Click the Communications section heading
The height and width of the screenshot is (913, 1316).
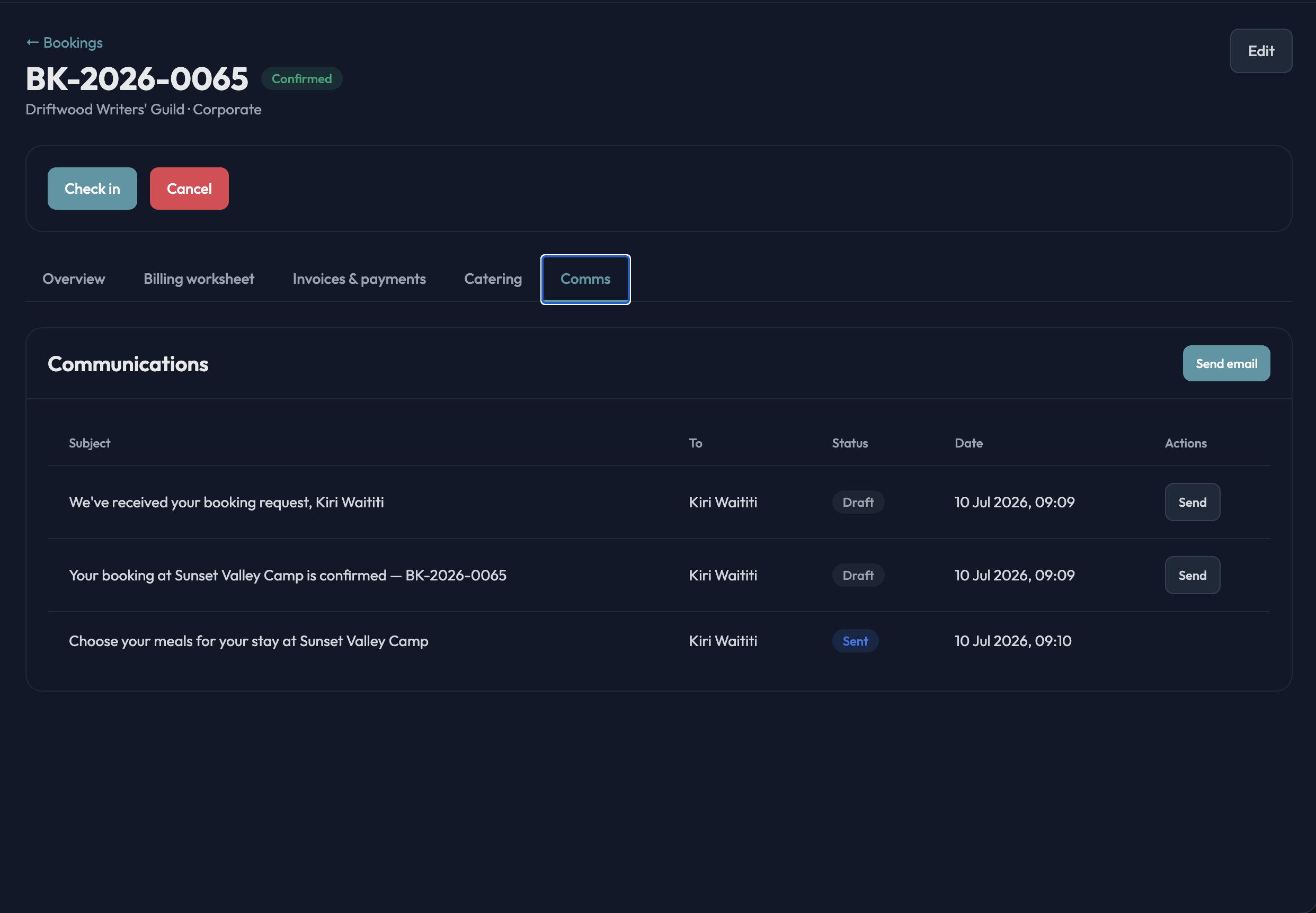tap(128, 364)
